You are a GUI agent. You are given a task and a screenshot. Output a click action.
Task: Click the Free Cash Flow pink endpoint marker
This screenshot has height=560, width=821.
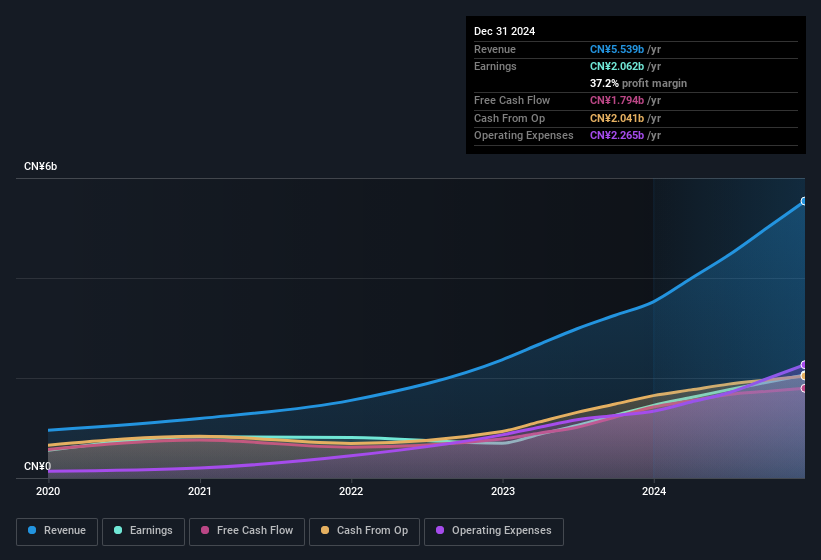pos(804,388)
